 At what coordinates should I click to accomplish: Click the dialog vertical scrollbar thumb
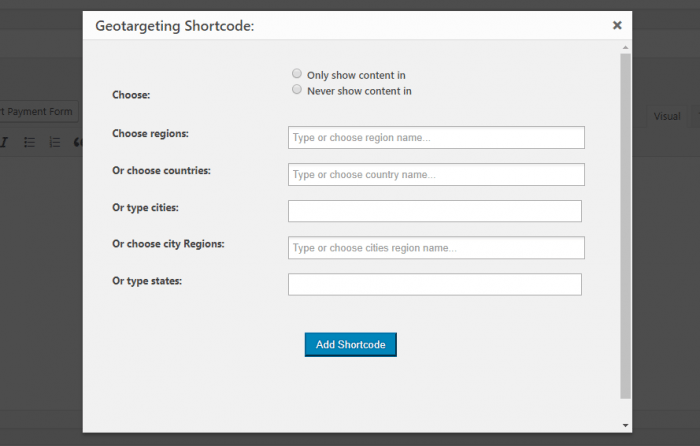(625, 226)
